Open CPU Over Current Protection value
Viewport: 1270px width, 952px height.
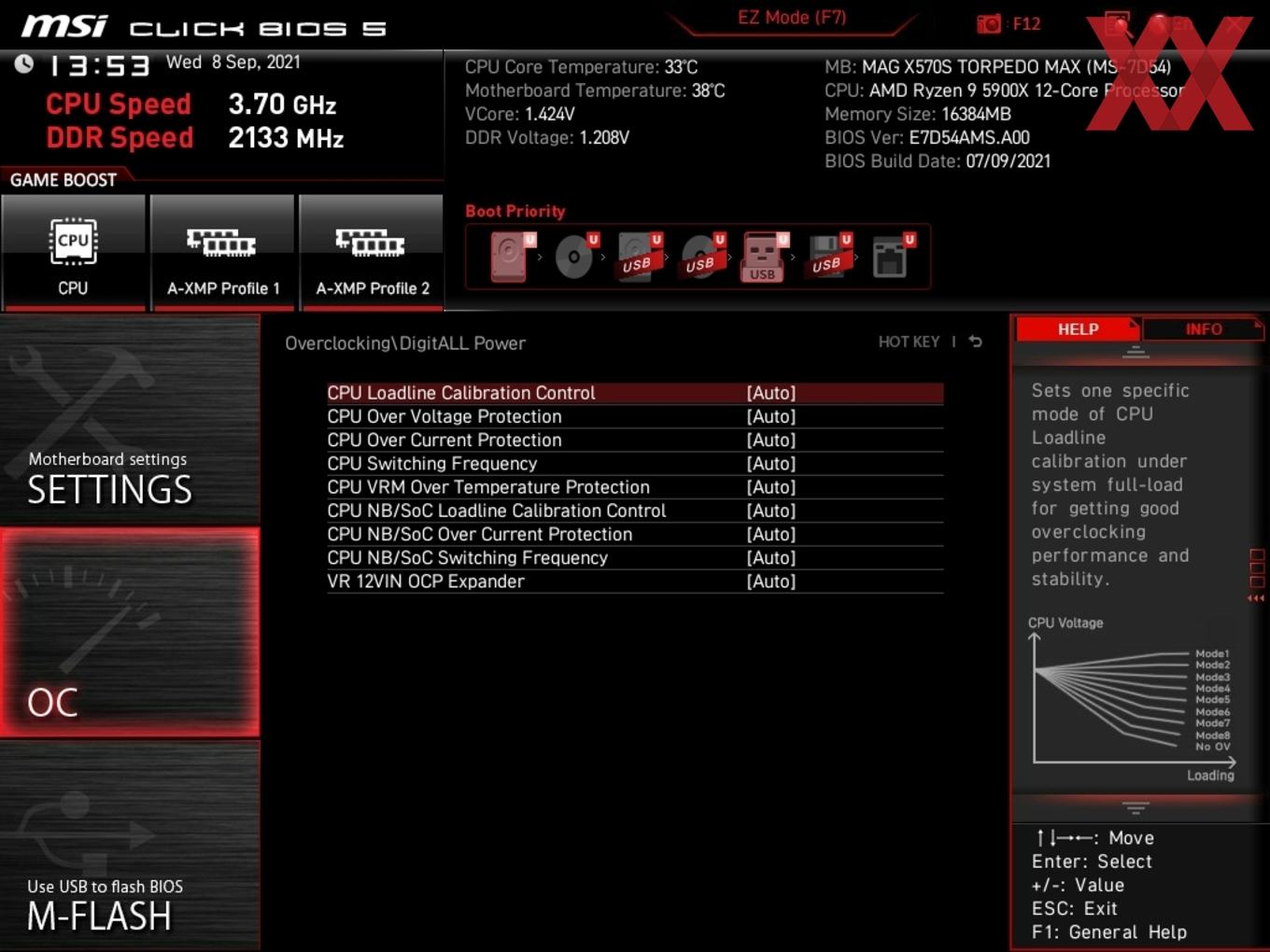click(771, 440)
